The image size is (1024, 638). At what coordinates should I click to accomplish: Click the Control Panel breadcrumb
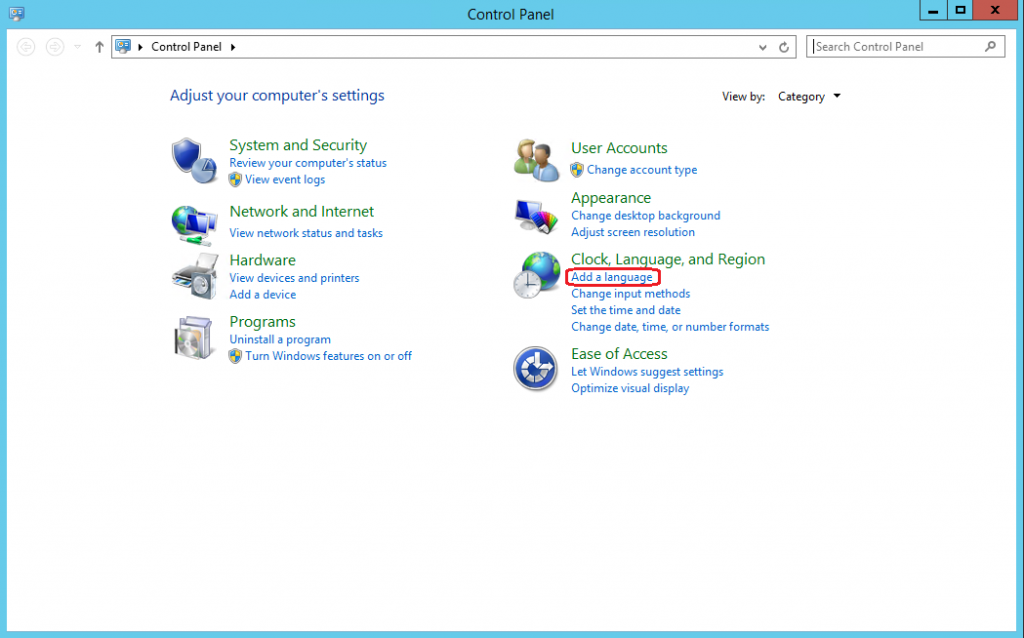coord(186,47)
